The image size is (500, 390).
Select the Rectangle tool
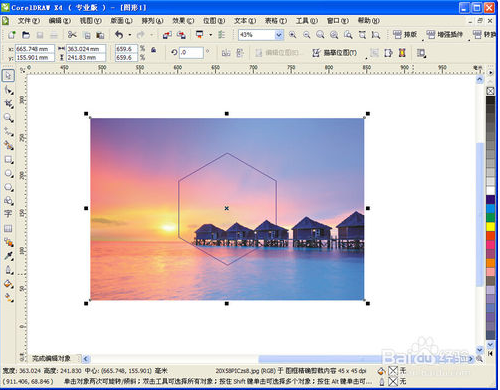click(8, 159)
